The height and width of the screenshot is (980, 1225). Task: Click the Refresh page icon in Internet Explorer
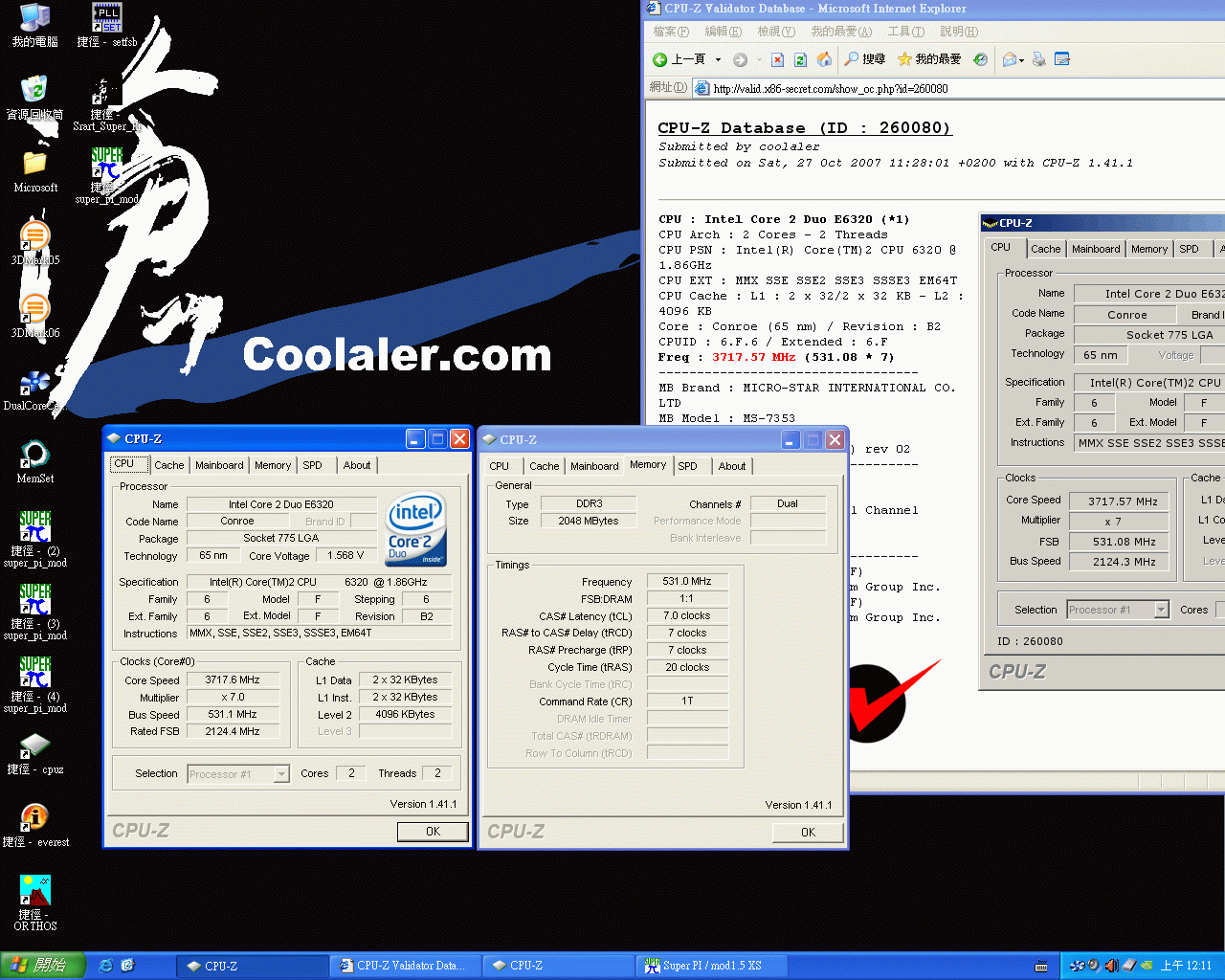(x=800, y=59)
